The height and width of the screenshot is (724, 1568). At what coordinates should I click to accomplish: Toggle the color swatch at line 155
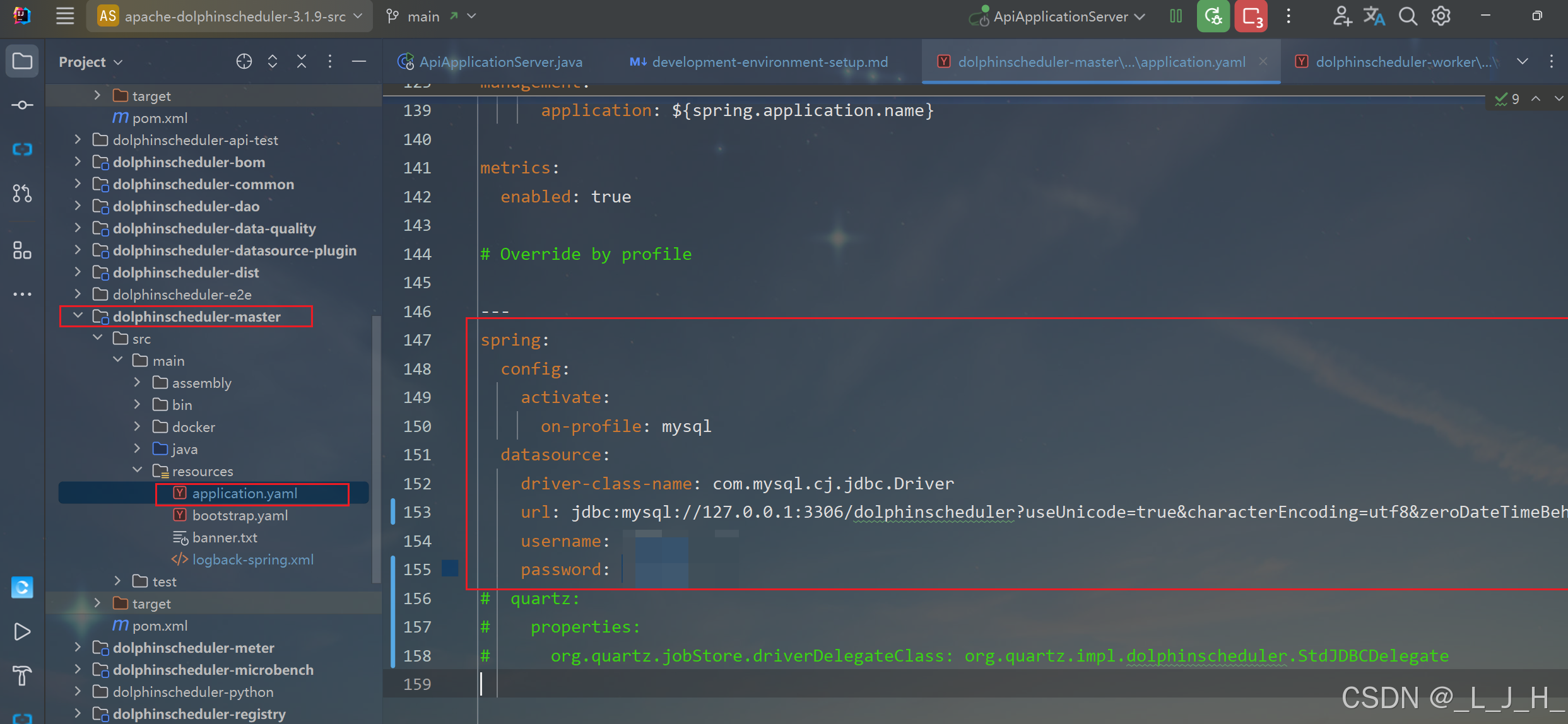point(450,568)
